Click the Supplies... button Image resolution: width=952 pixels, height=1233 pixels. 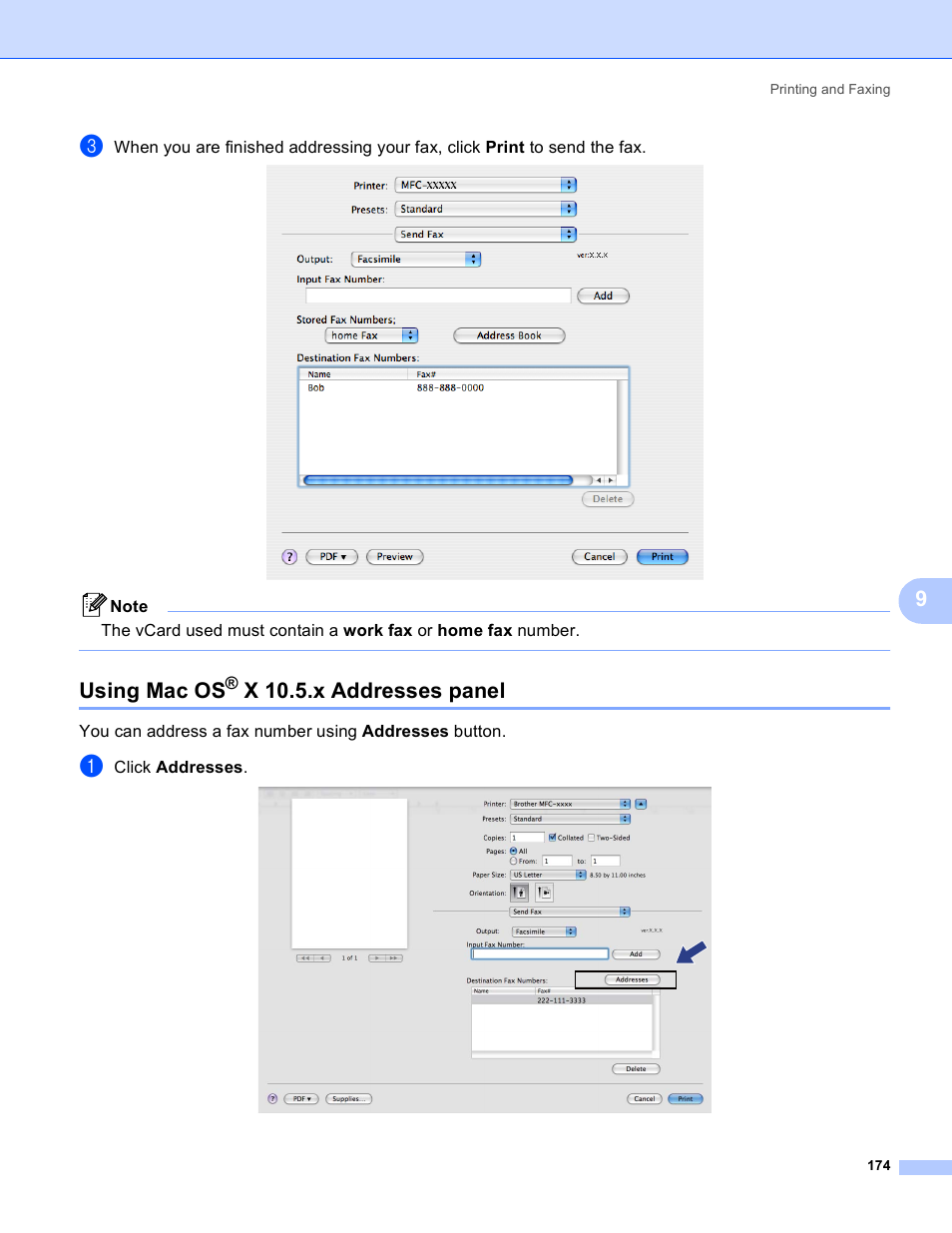click(348, 1099)
